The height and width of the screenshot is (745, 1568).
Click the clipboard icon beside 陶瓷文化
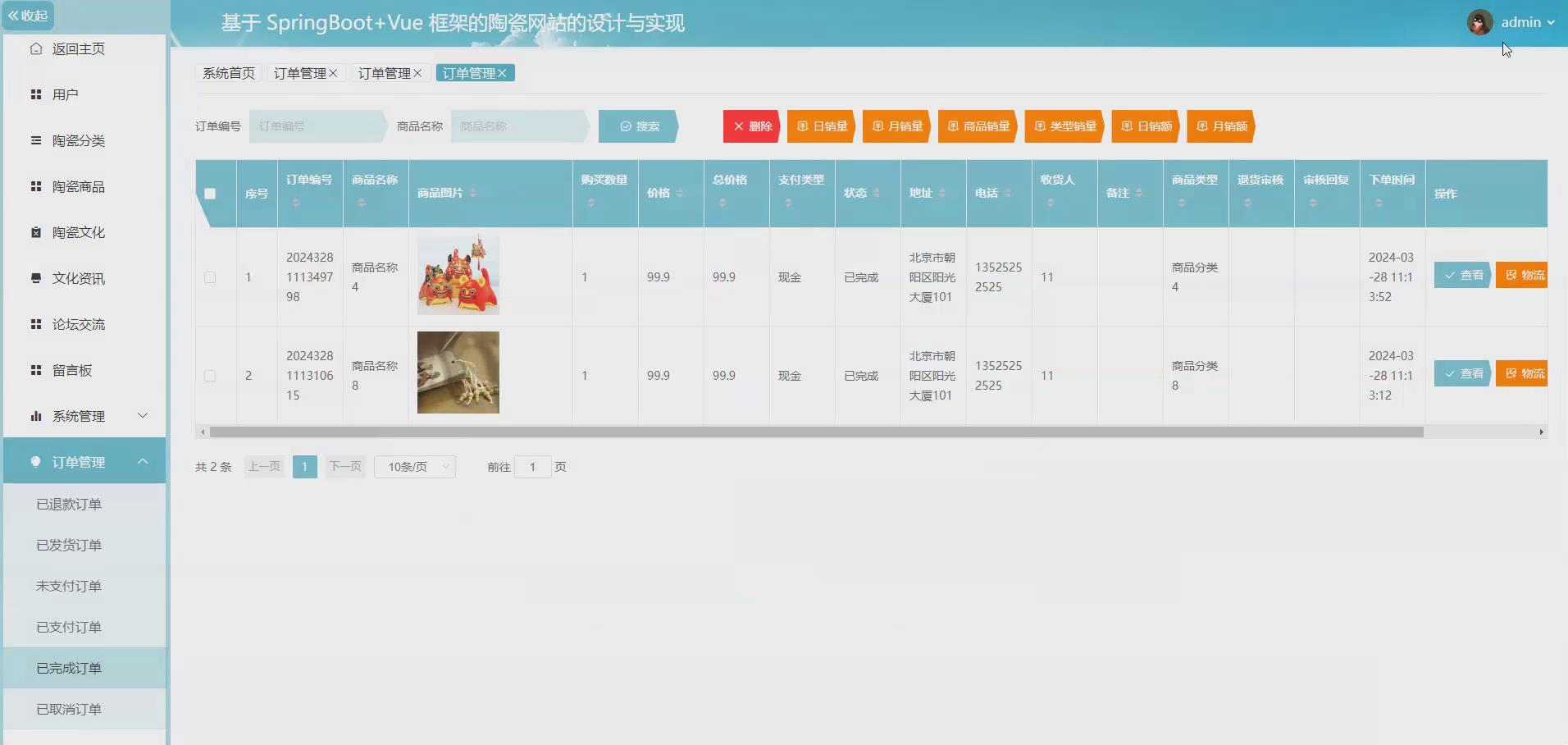(x=36, y=232)
